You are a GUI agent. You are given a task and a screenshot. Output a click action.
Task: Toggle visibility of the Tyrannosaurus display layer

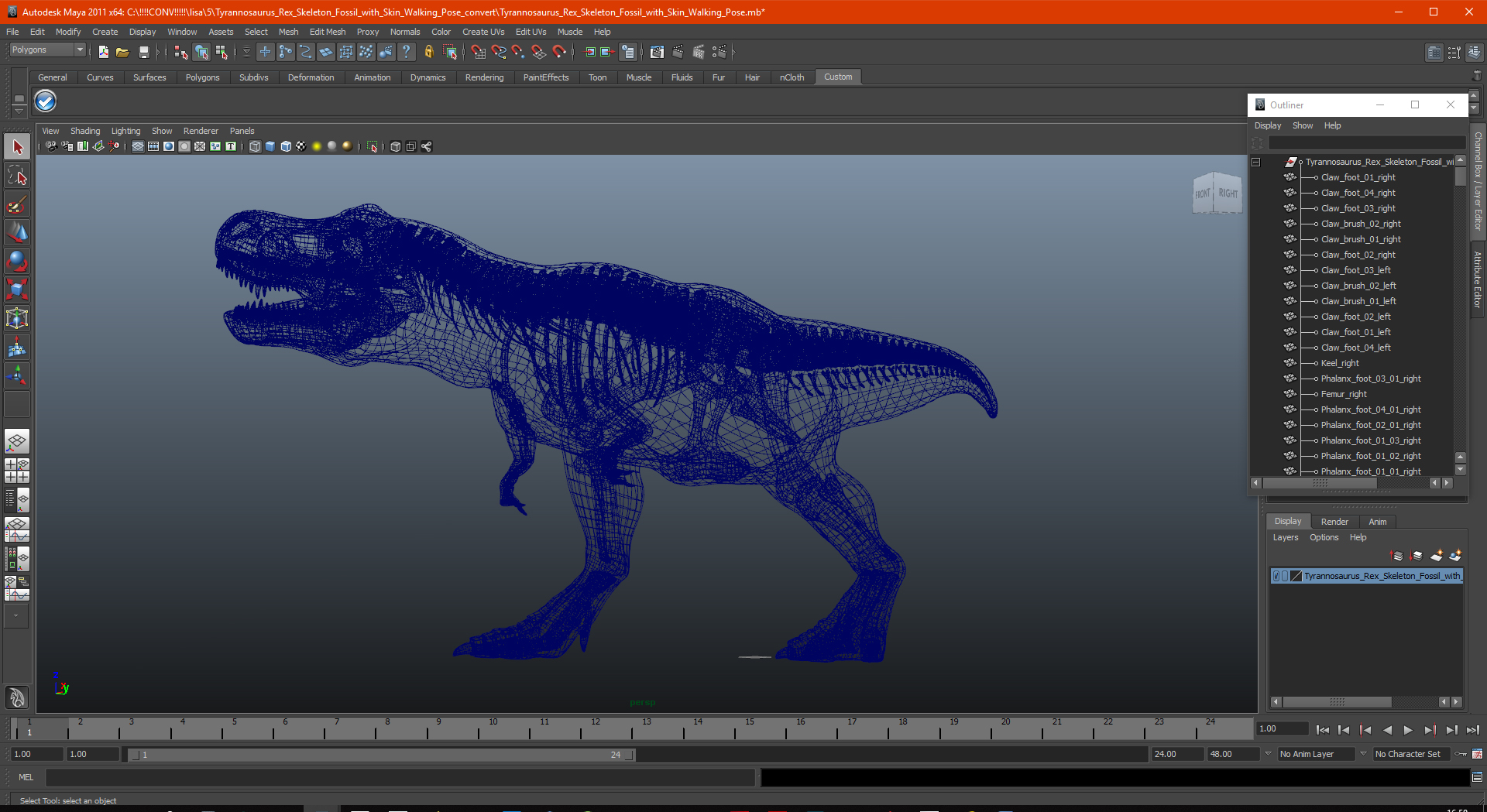tap(1276, 576)
